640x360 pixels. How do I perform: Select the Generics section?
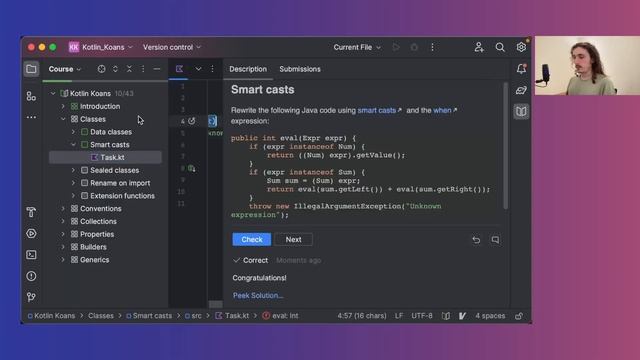click(x=94, y=260)
